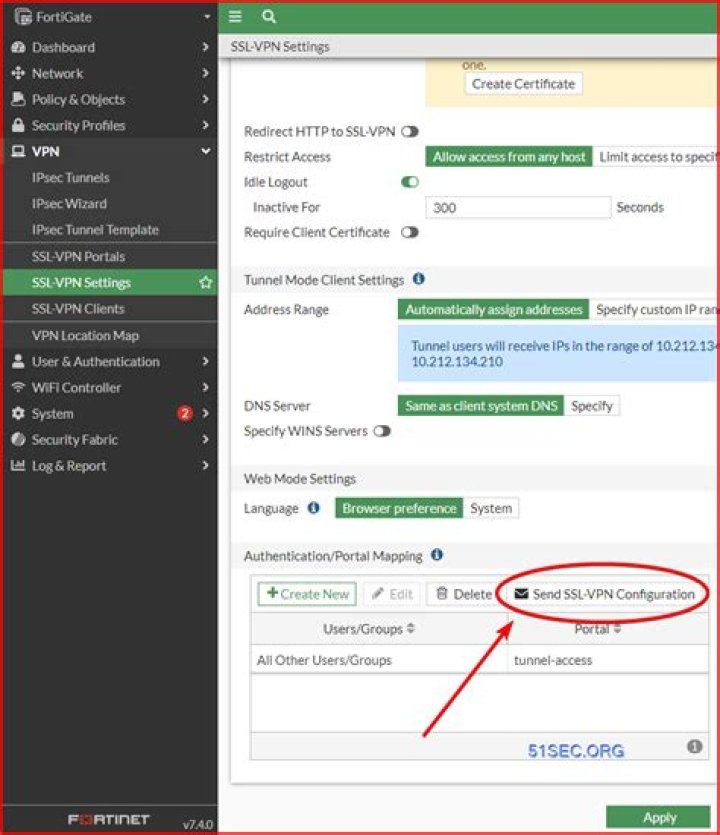The width and height of the screenshot is (720, 835).
Task: Enable Specify WINS Servers switch
Action: point(382,431)
